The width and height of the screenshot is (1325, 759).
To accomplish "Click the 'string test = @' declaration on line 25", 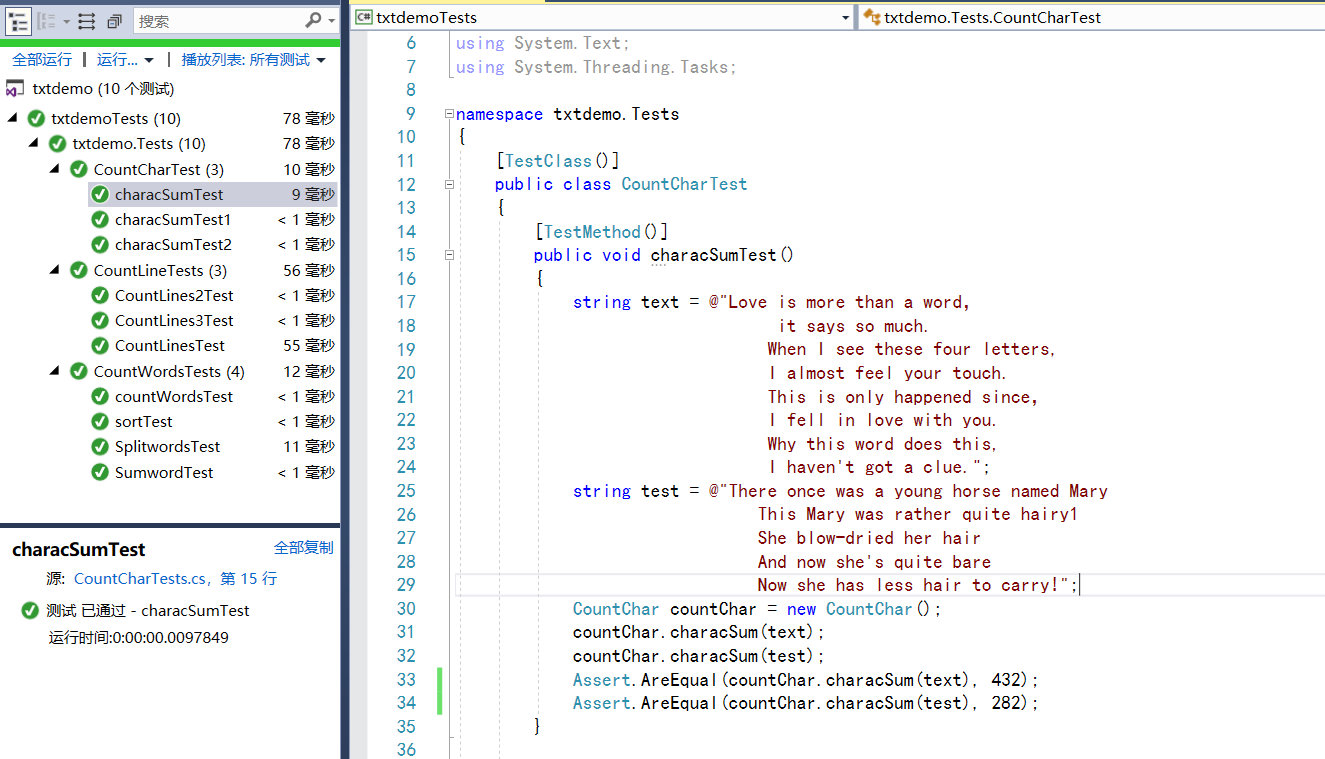I will [840, 491].
